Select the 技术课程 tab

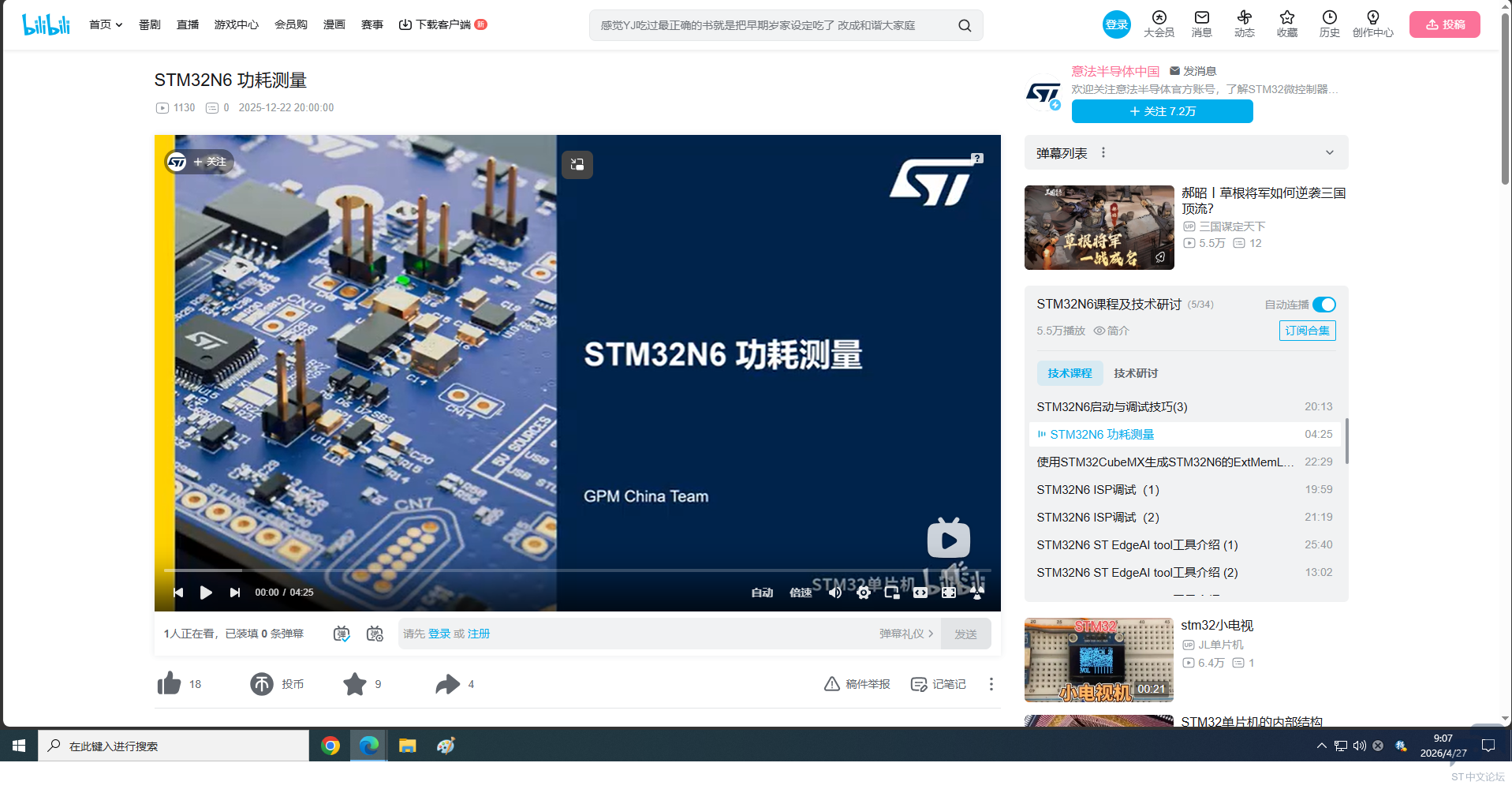click(x=1070, y=373)
